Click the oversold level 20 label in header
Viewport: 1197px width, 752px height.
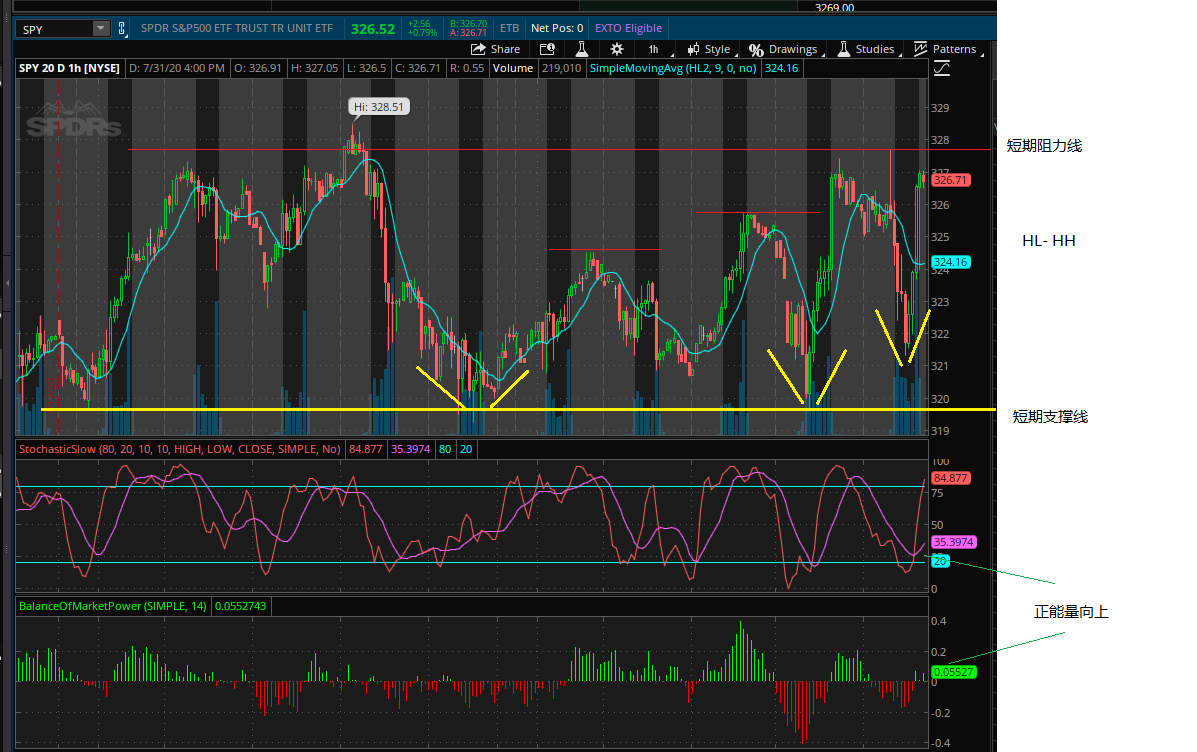click(466, 449)
